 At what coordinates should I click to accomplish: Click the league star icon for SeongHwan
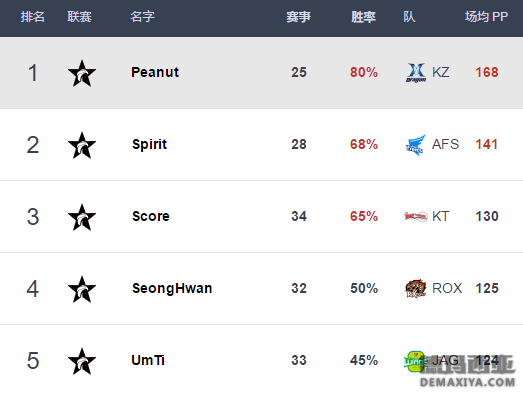pyautogui.click(x=82, y=289)
